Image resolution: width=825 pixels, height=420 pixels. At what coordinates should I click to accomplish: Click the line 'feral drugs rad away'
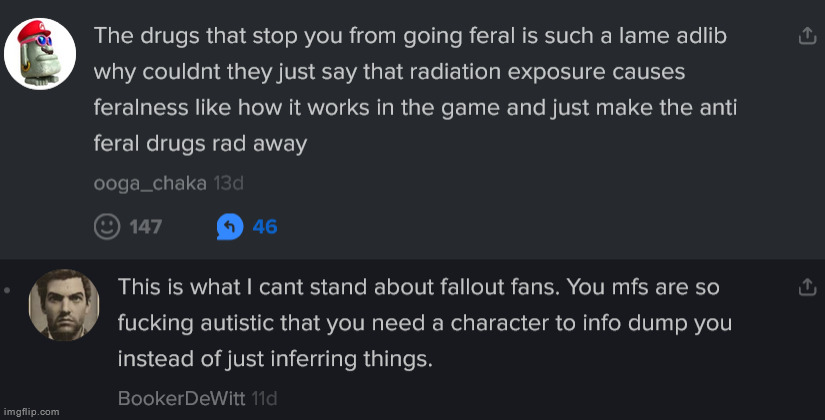click(200, 144)
